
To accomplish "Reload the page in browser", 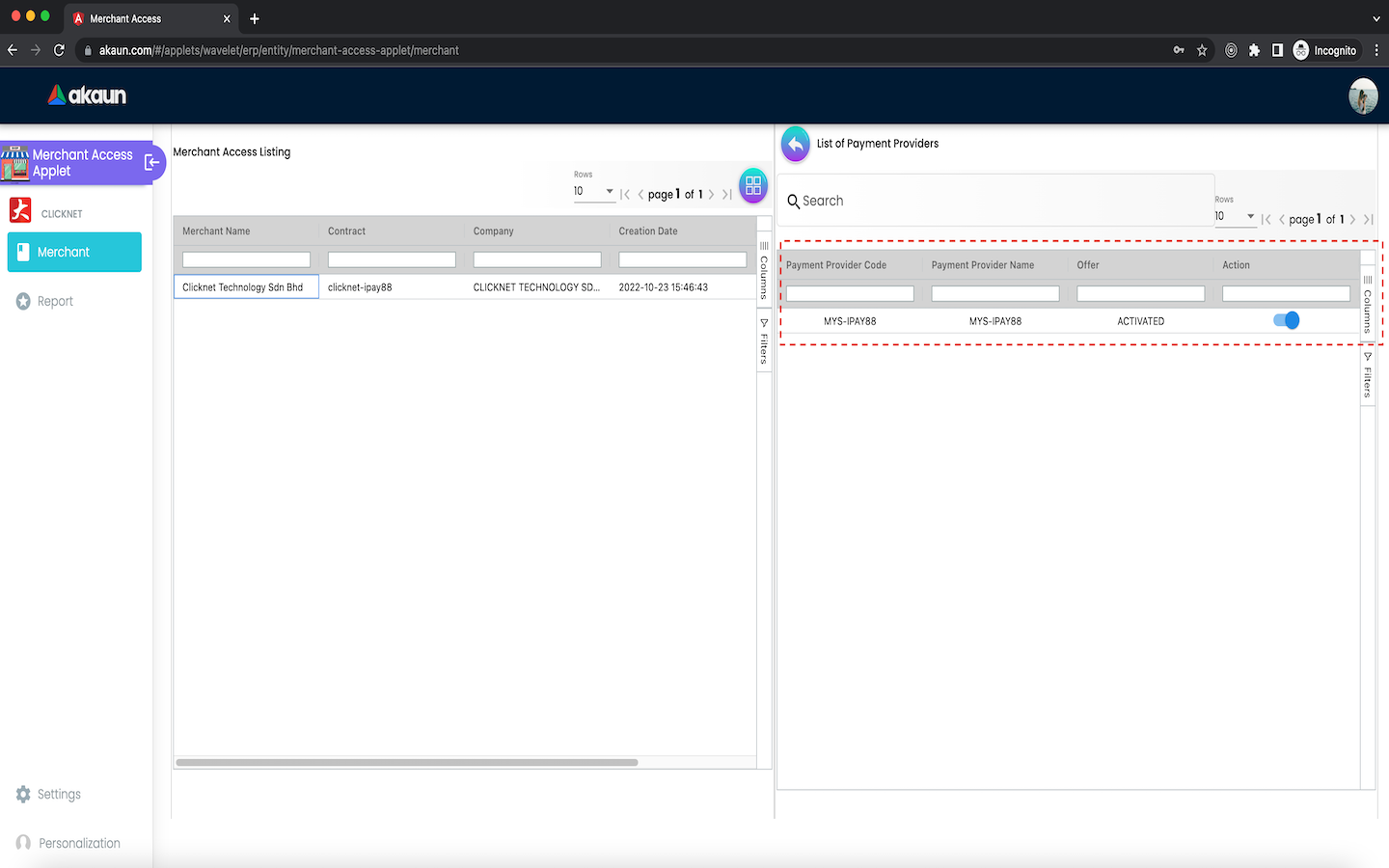I will click(59, 50).
